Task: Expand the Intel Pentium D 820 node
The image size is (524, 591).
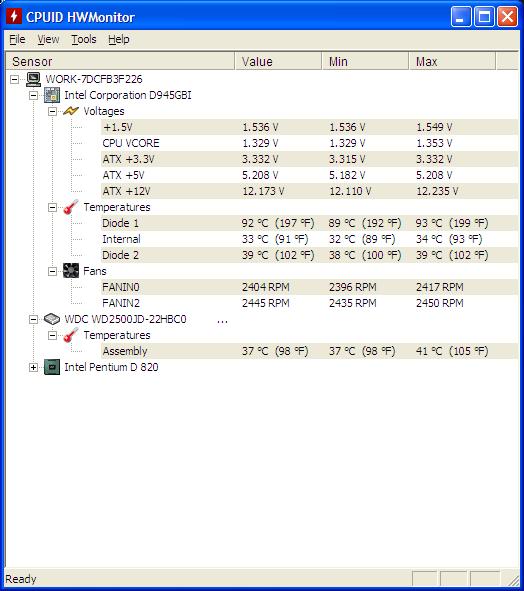Action: coord(34,367)
